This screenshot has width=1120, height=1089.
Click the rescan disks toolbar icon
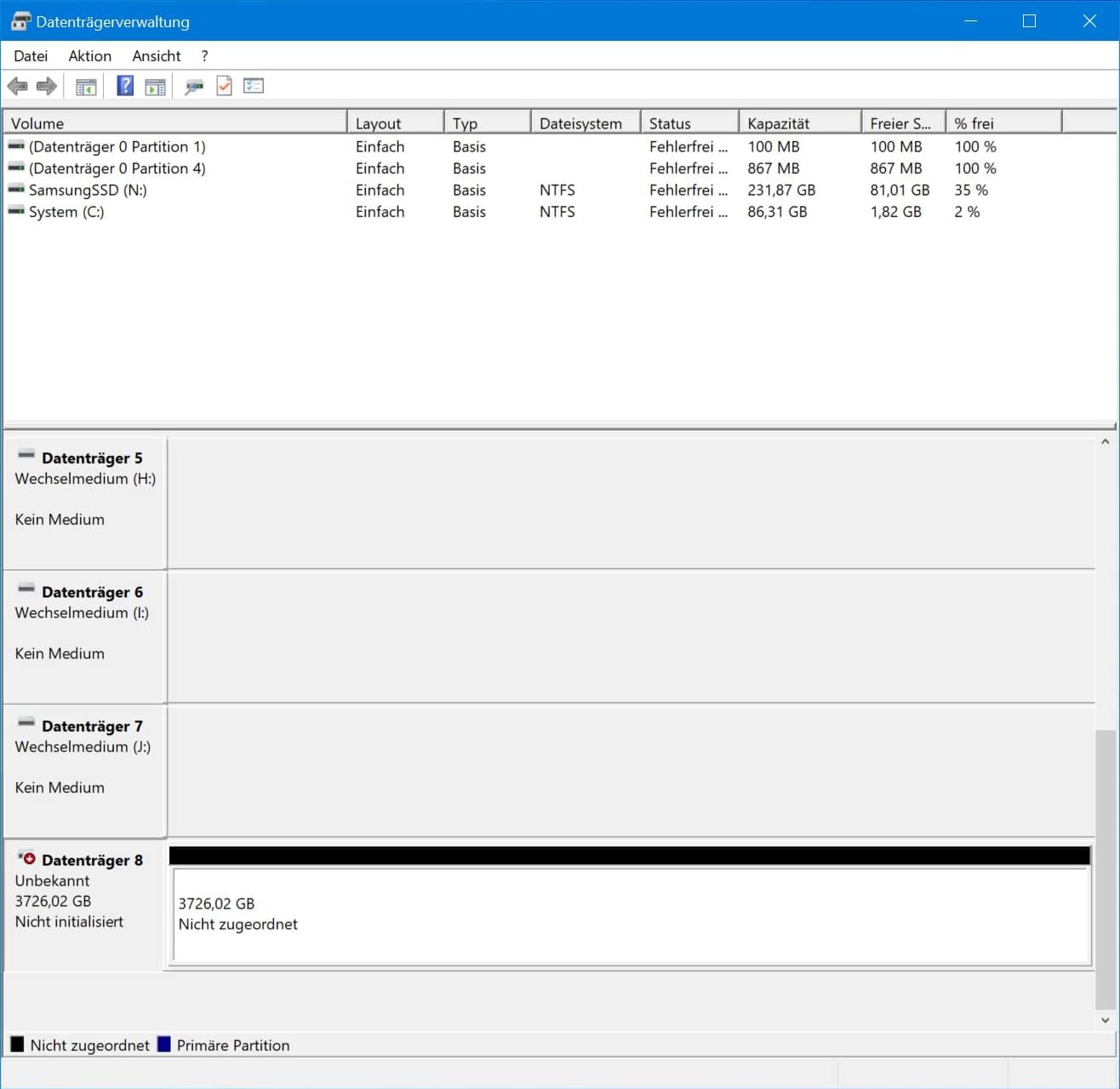point(194,86)
